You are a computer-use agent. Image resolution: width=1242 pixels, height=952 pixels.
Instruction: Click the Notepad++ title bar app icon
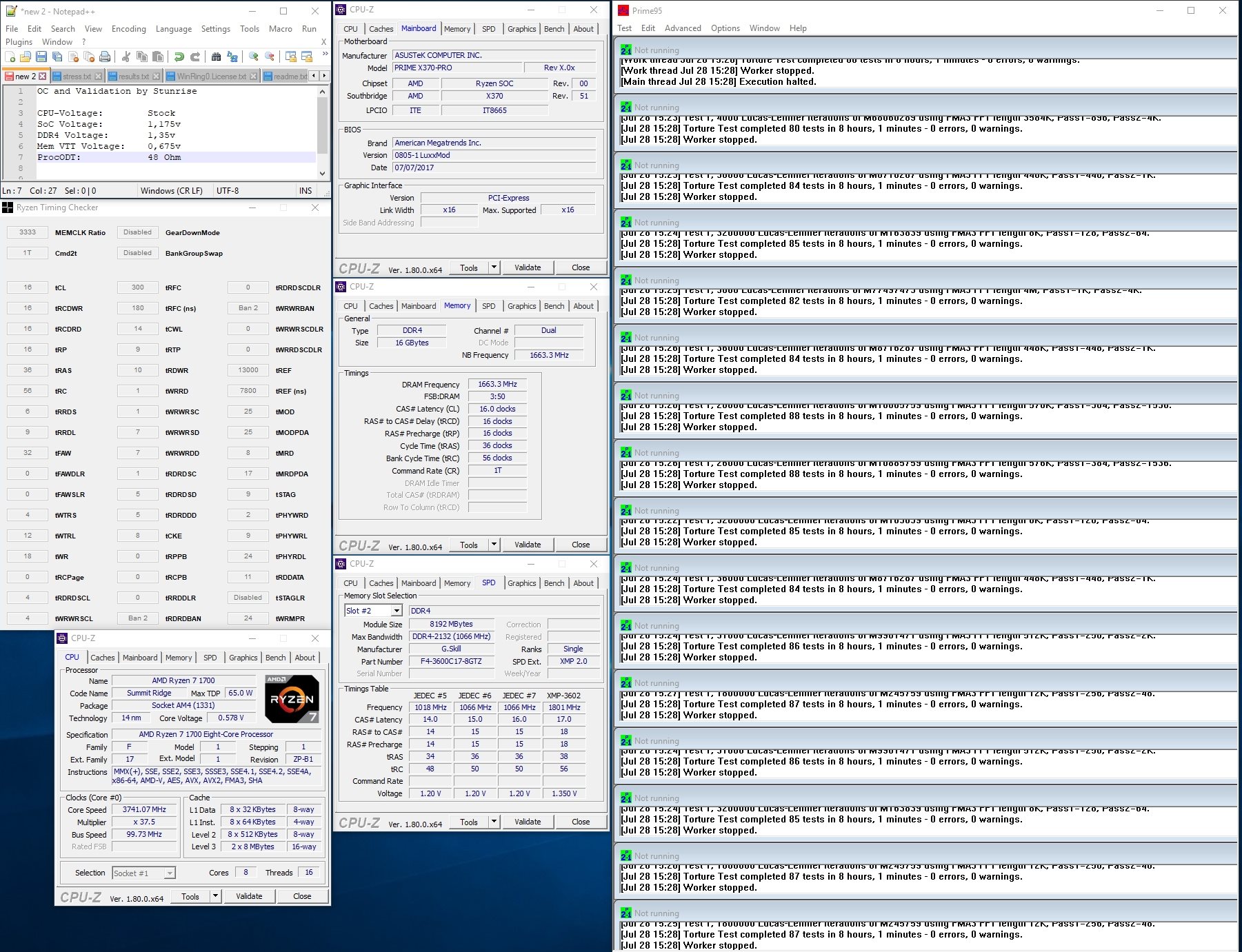click(11, 11)
